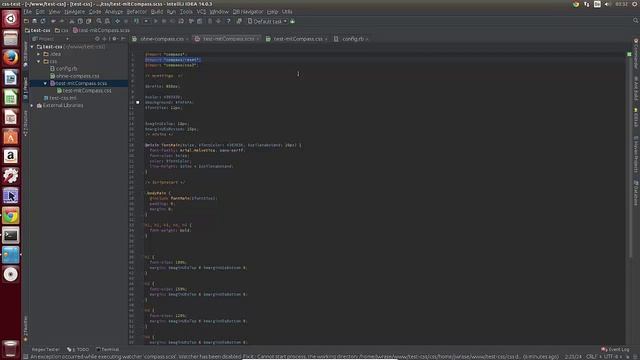The height and width of the screenshot is (360, 640).
Task: Open the TODO tool window
Action: point(78,349)
